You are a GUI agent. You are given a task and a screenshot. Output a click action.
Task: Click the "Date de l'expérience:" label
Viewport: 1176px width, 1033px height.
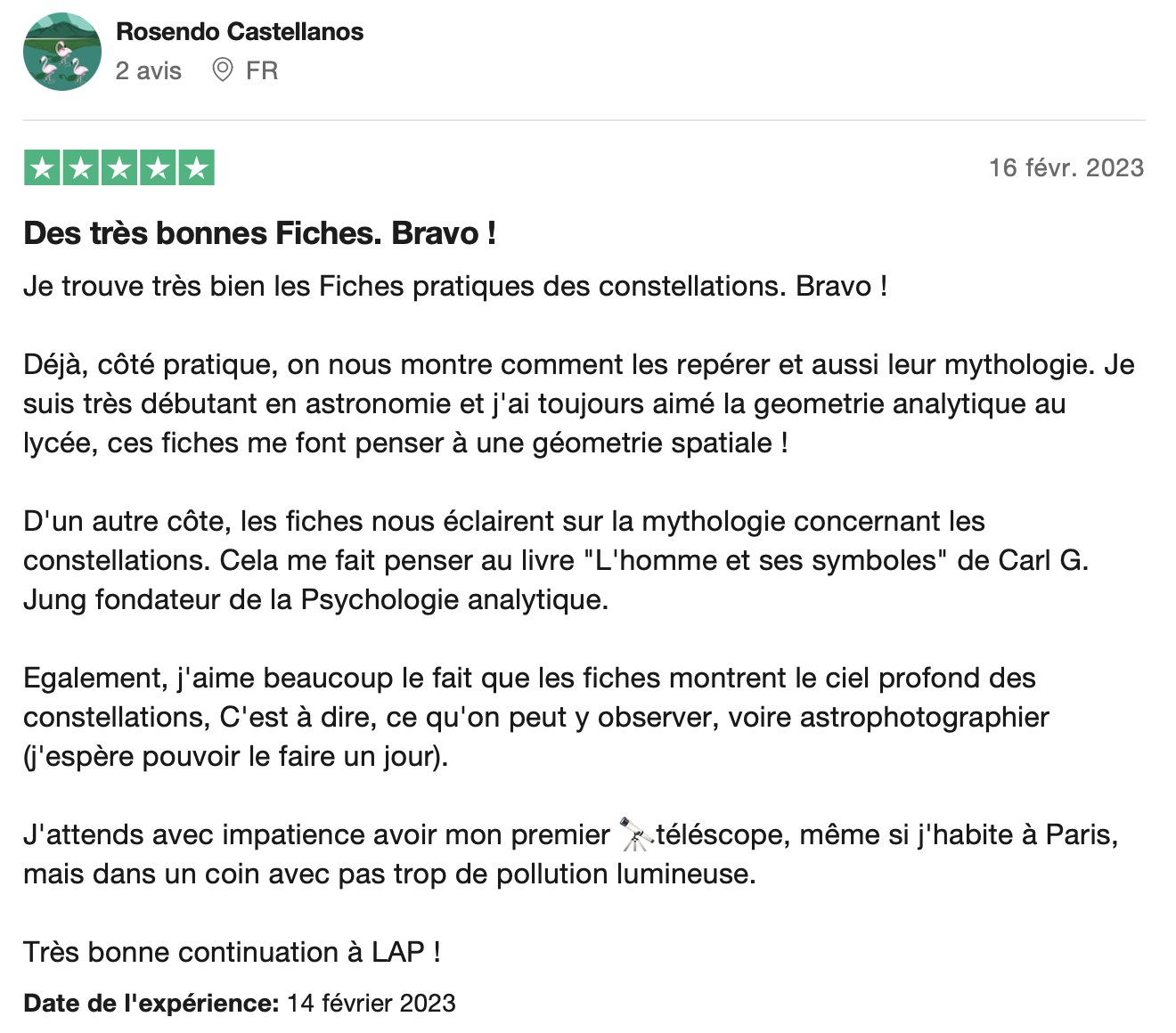point(151,1003)
